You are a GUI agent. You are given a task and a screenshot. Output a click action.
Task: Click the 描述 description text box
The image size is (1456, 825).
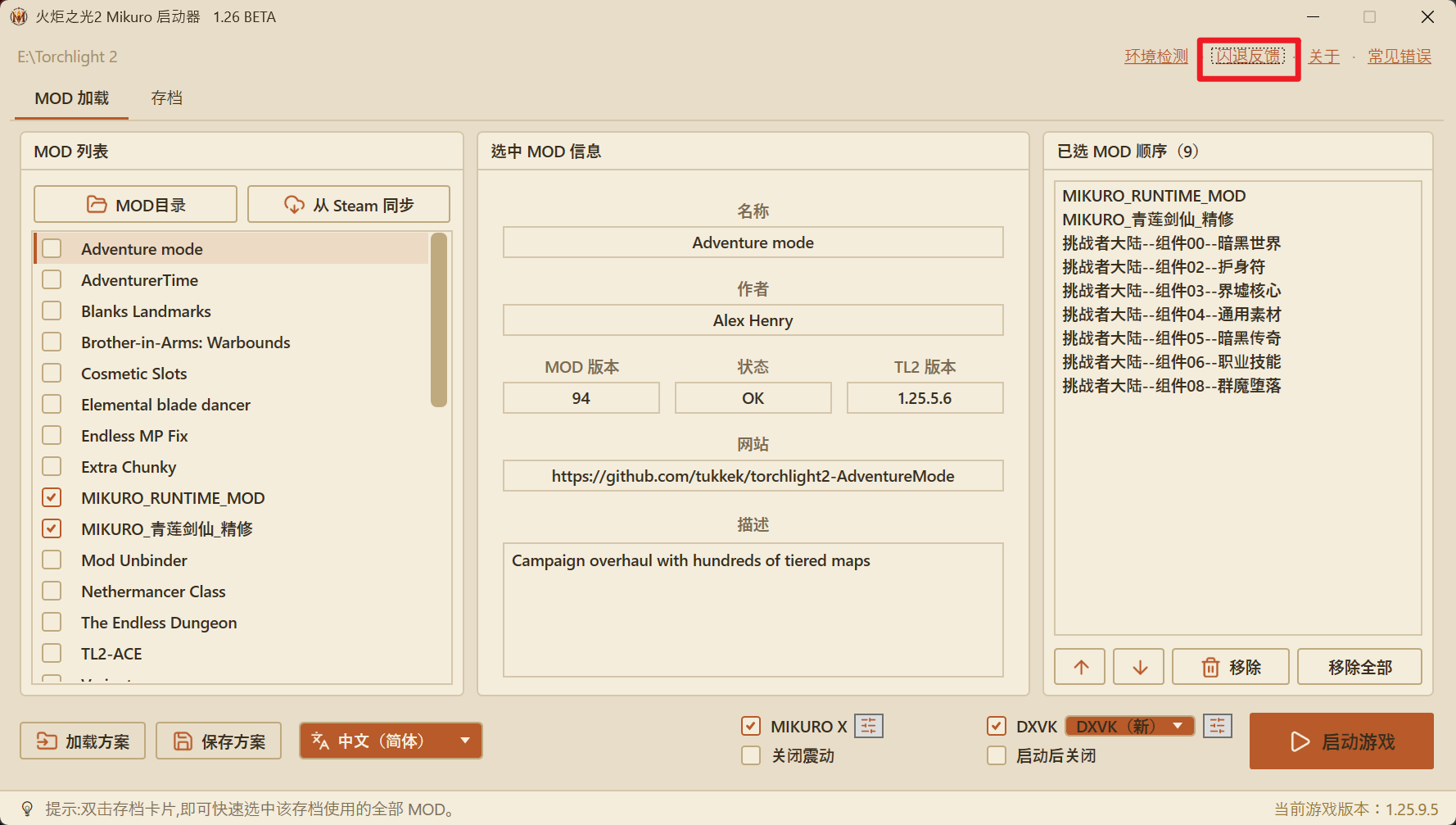(753, 610)
